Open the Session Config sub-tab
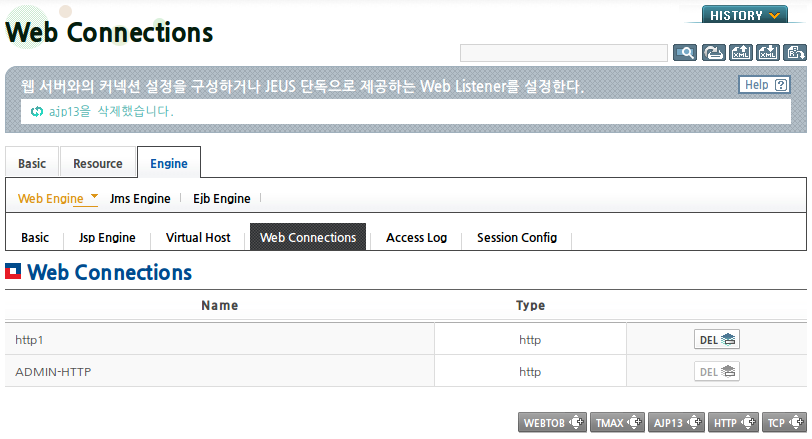 [x=517, y=238]
